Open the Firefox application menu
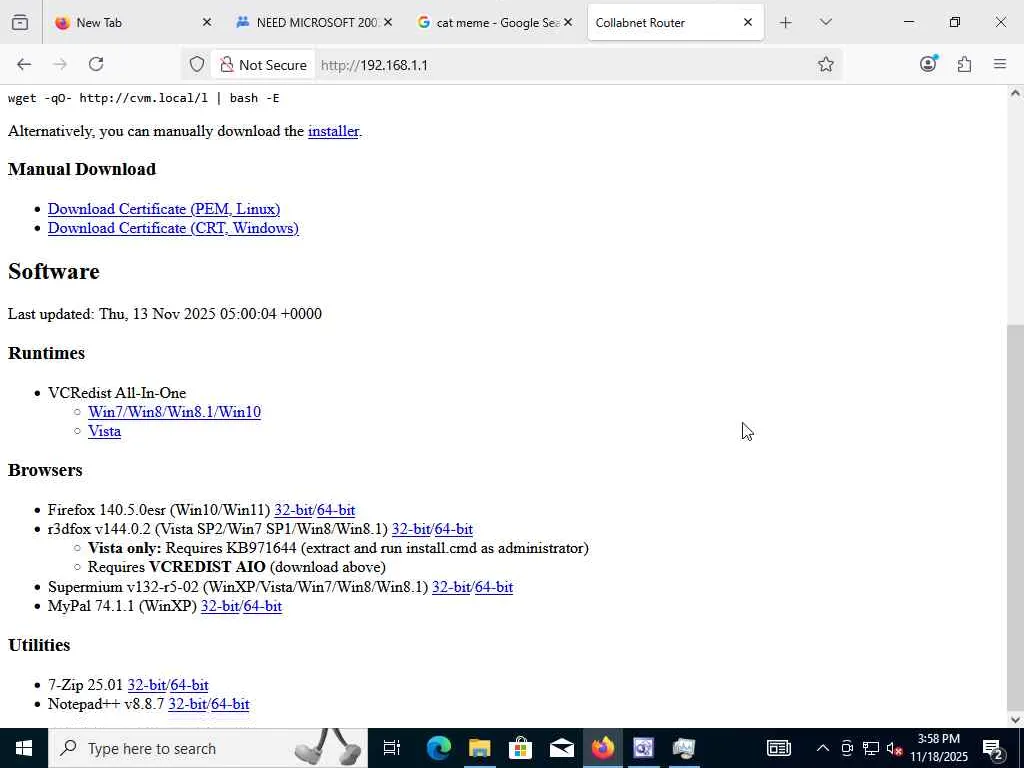Screen dimensions: 1024x768 (x=1000, y=64)
